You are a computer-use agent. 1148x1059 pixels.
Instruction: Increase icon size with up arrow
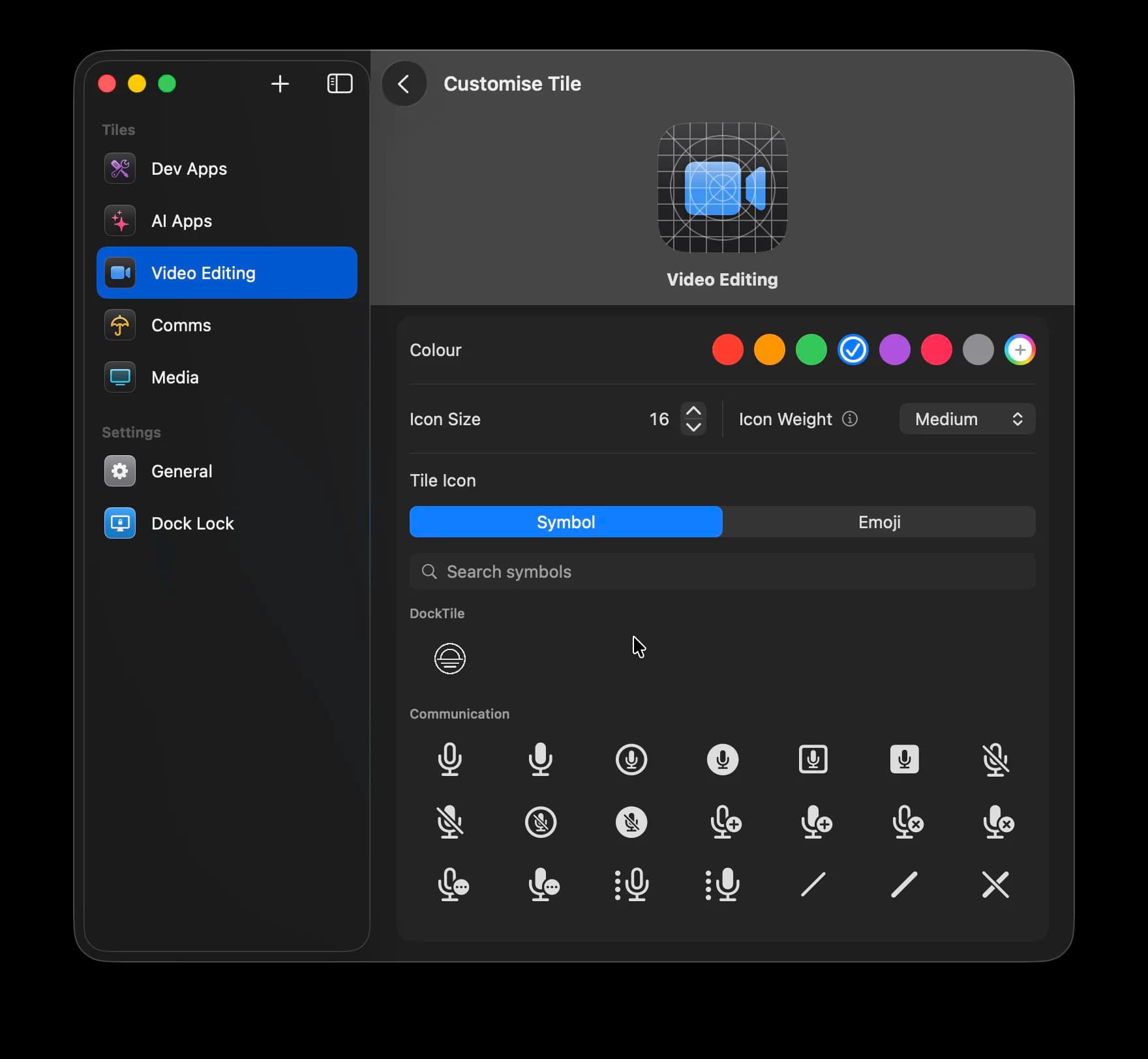(x=694, y=411)
